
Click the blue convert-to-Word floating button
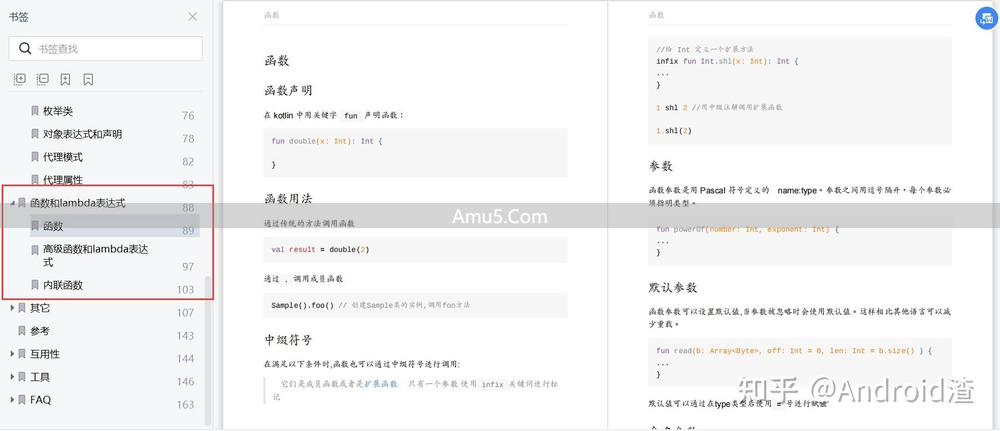click(986, 18)
